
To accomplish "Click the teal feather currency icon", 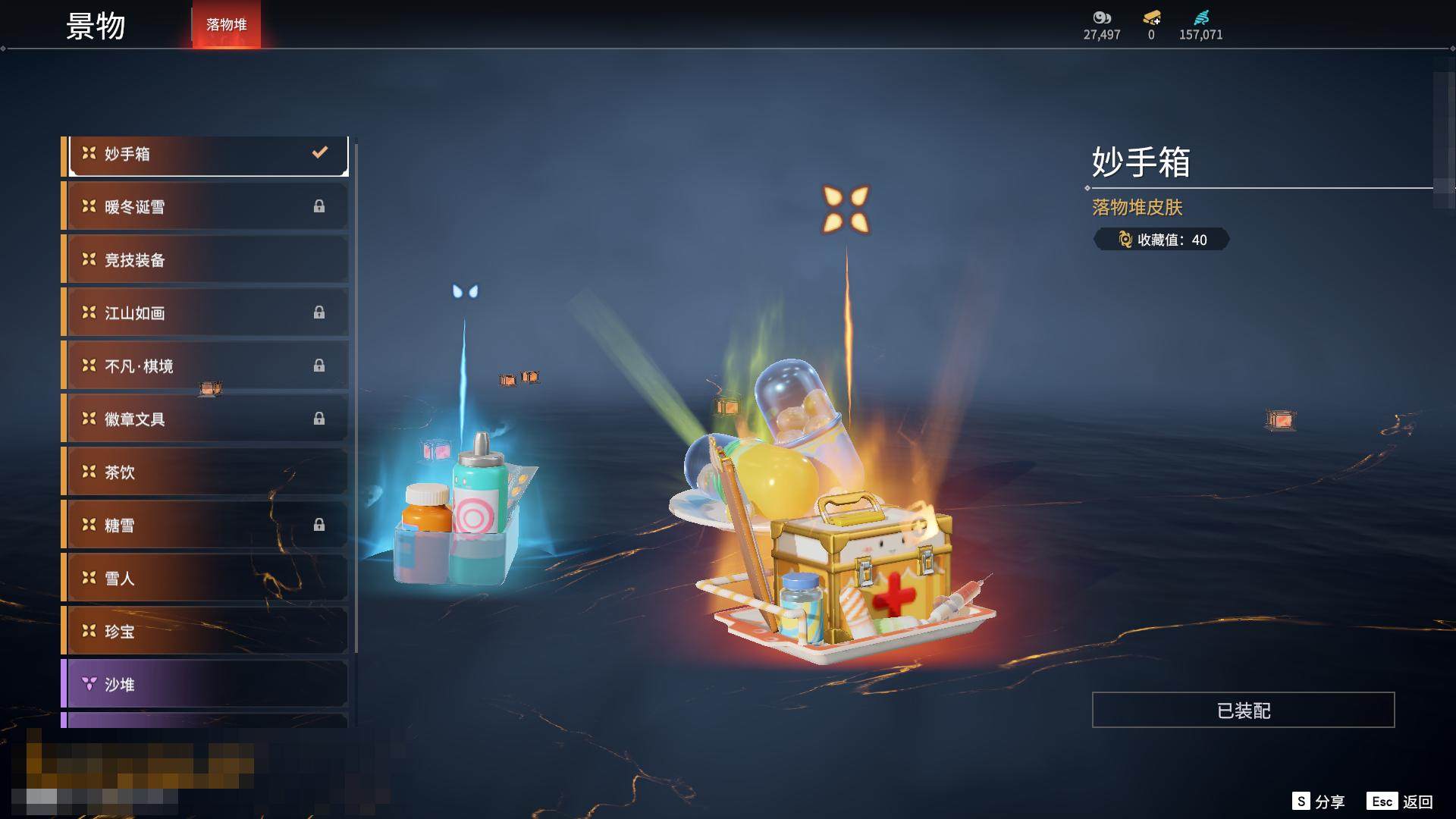I will (1201, 17).
